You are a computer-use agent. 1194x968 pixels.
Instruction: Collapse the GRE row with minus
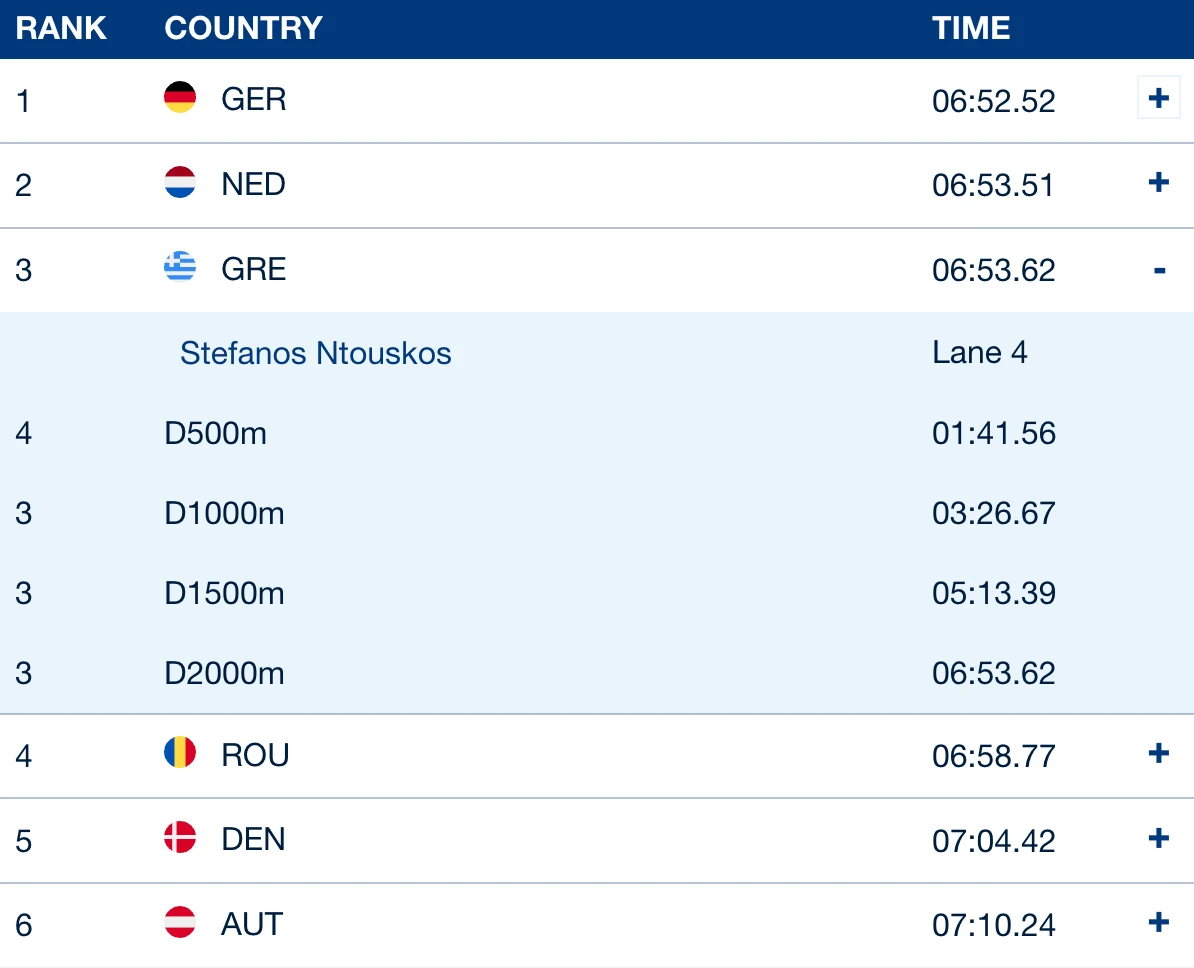pyautogui.click(x=1159, y=270)
